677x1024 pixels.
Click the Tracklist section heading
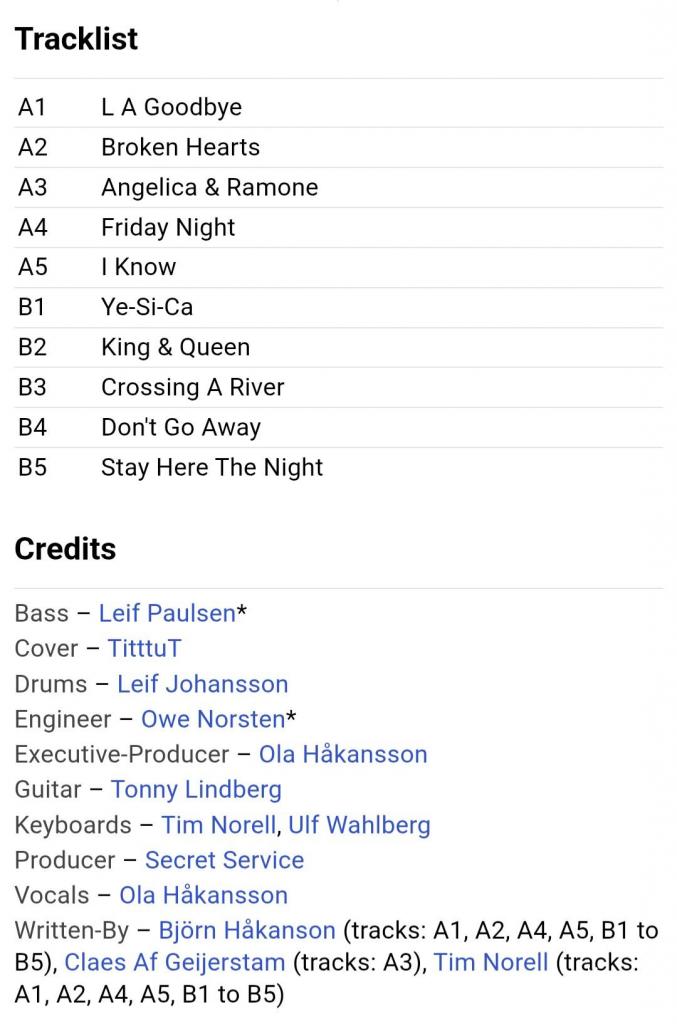click(76, 39)
